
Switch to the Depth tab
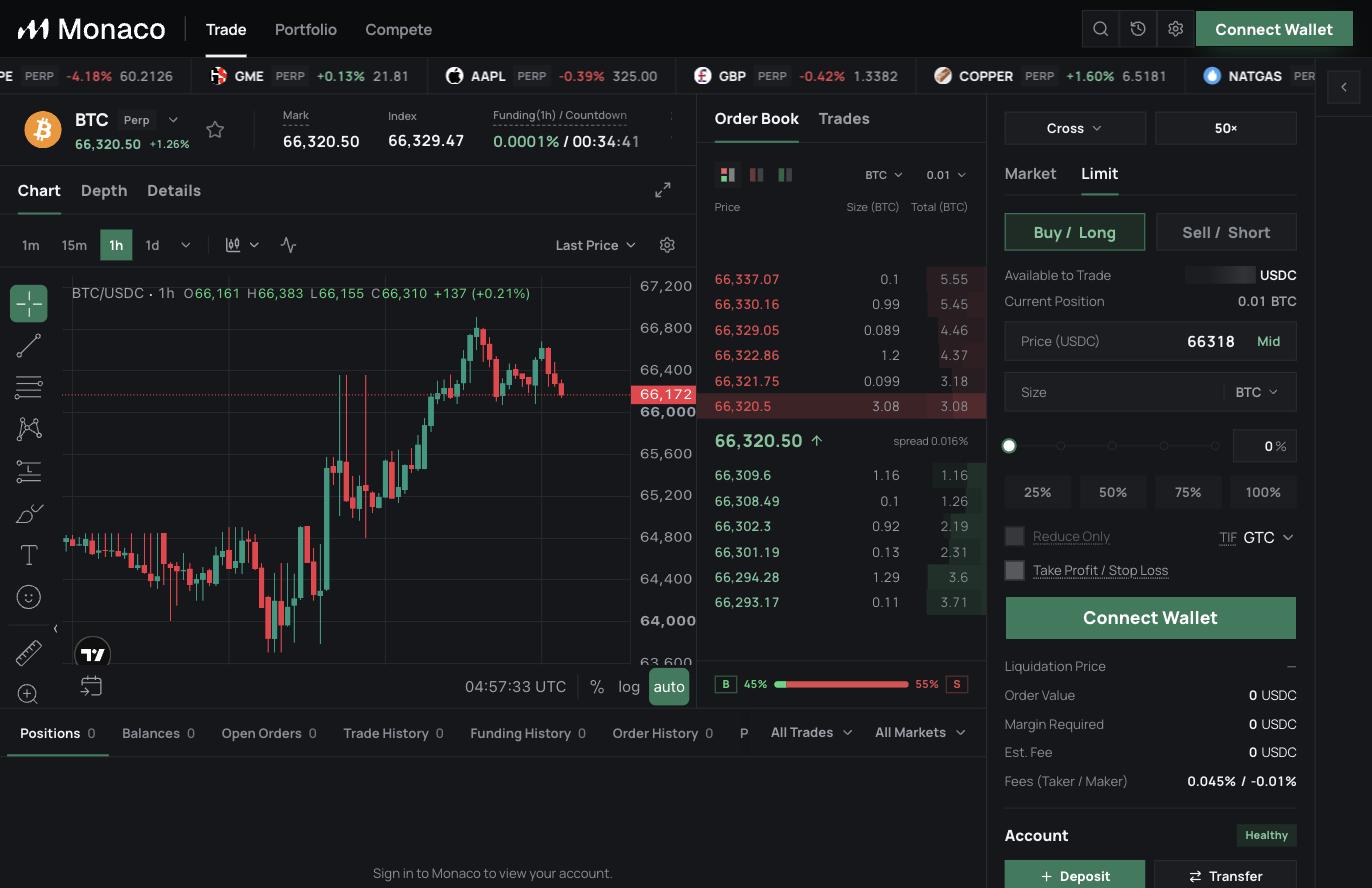(104, 190)
